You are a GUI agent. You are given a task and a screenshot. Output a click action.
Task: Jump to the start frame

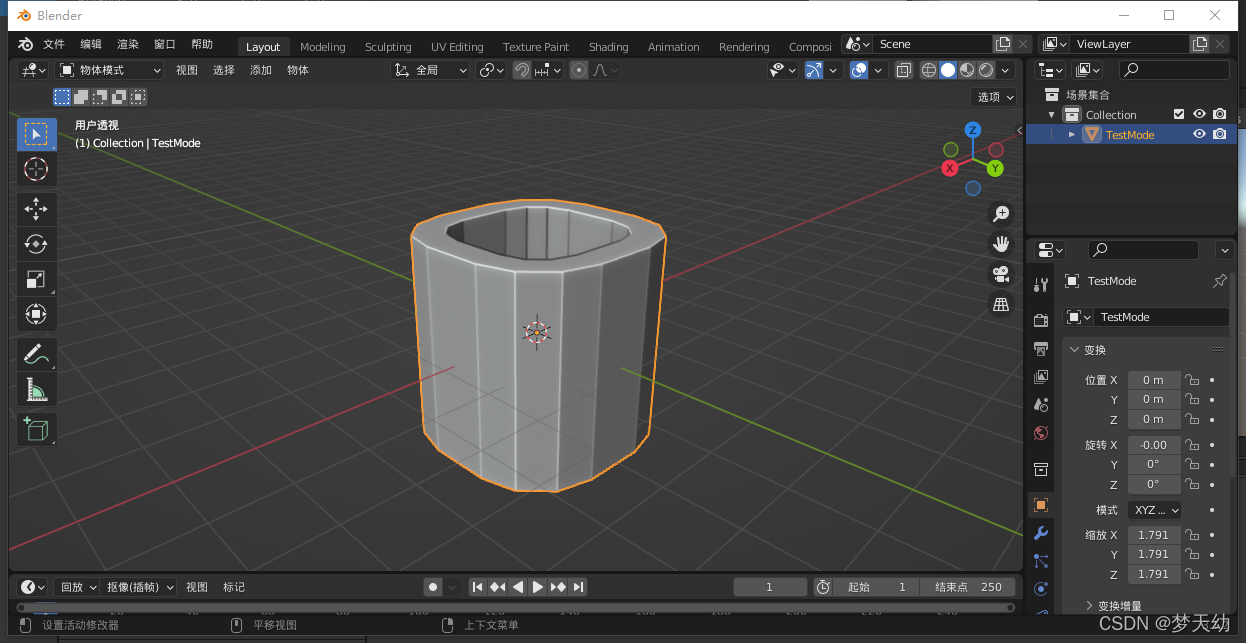pyautogui.click(x=478, y=587)
